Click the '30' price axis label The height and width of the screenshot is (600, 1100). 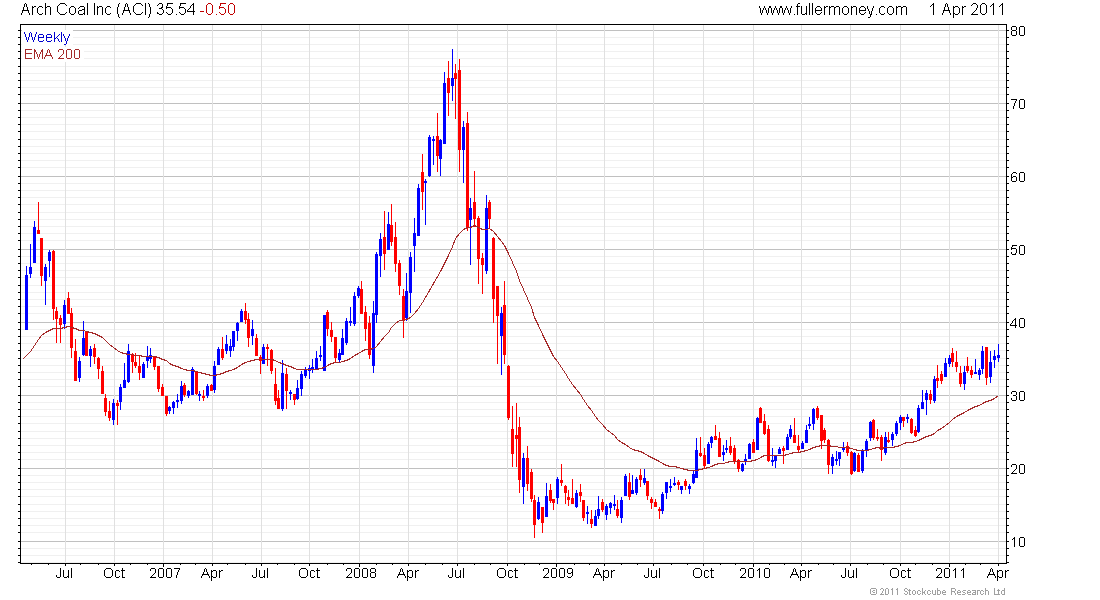(x=1017, y=396)
